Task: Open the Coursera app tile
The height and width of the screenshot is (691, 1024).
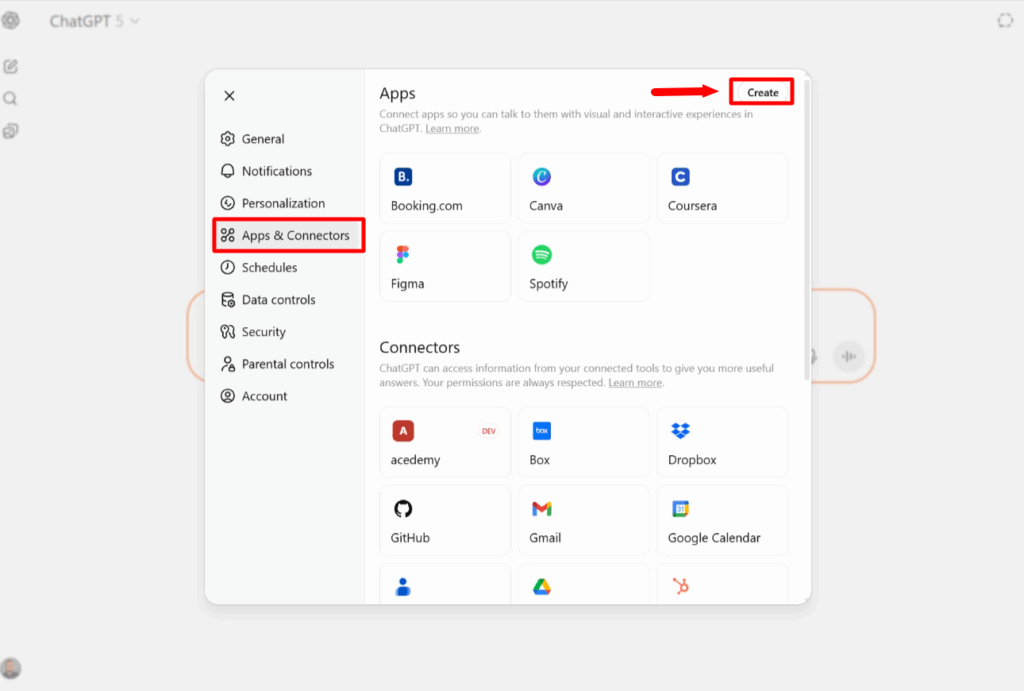Action: 721,188
